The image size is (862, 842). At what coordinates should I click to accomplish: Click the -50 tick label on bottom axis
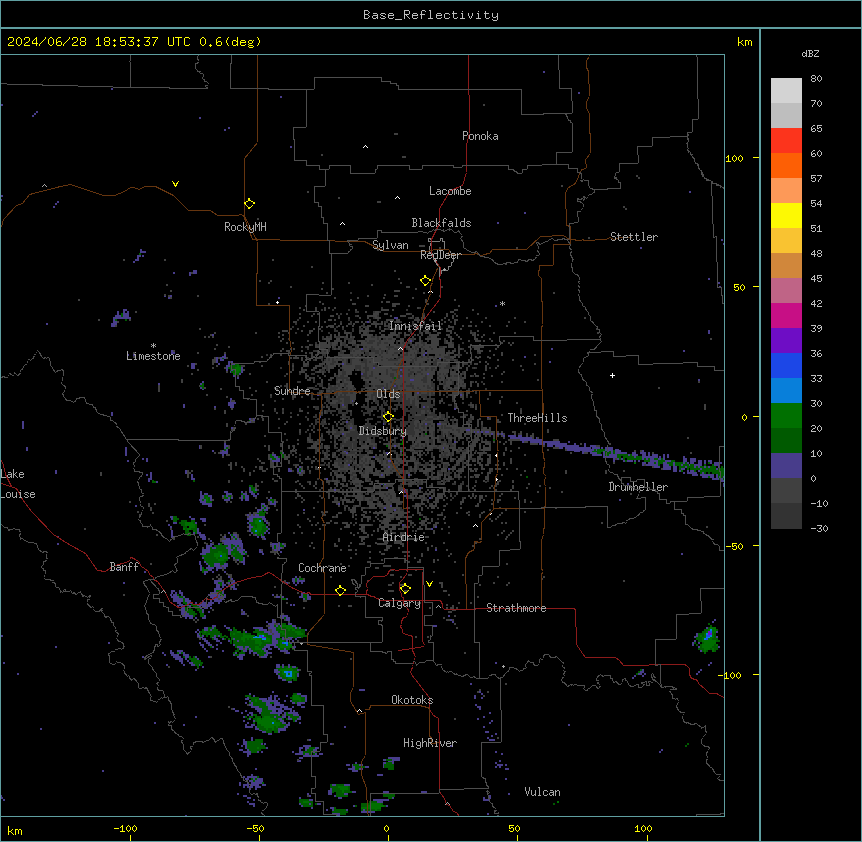255,828
